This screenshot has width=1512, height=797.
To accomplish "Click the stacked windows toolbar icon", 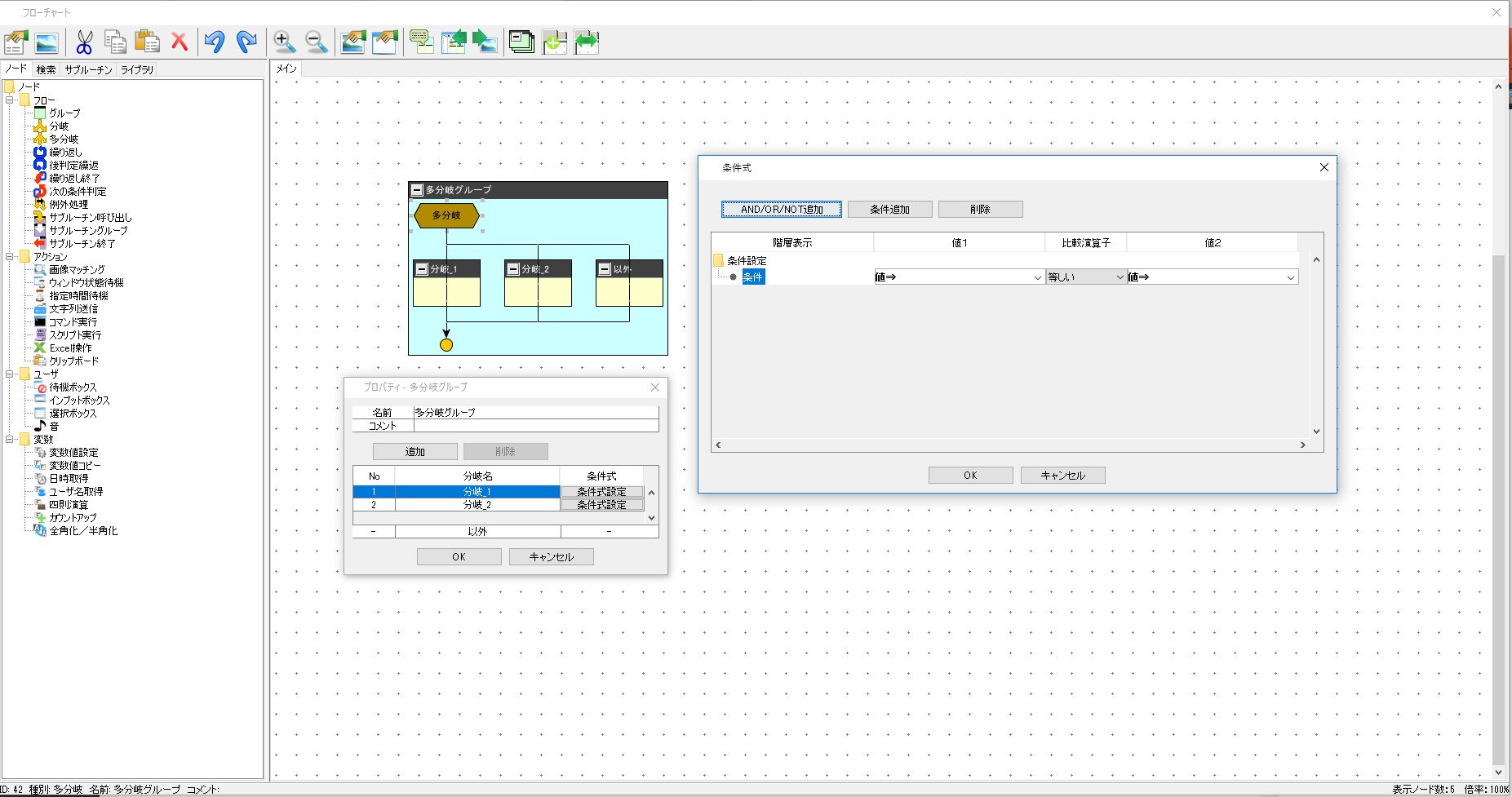I will 521,42.
